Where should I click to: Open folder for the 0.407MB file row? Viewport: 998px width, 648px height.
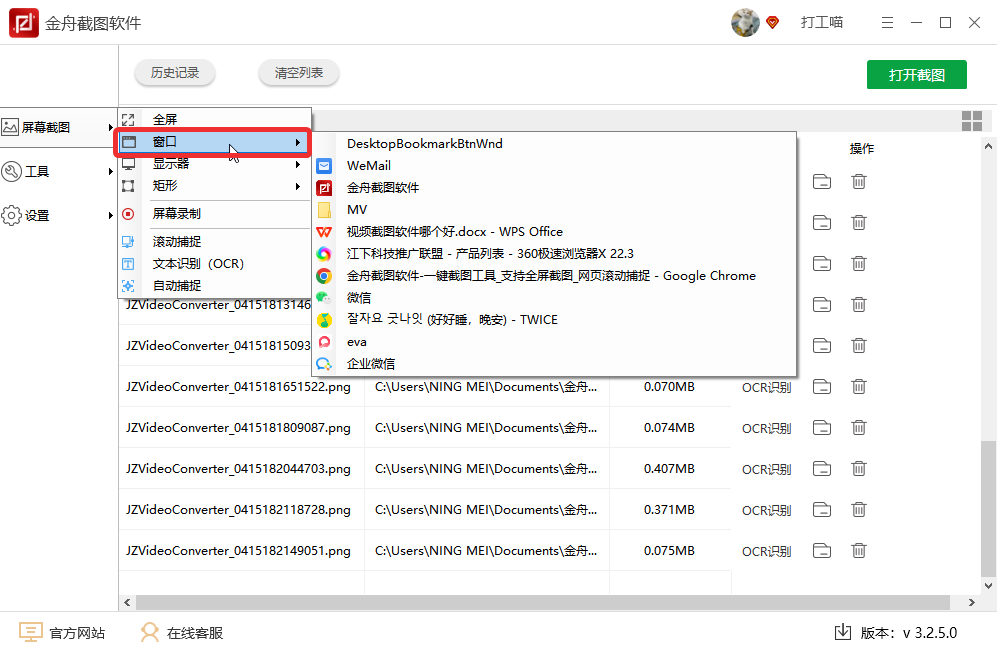click(x=822, y=468)
